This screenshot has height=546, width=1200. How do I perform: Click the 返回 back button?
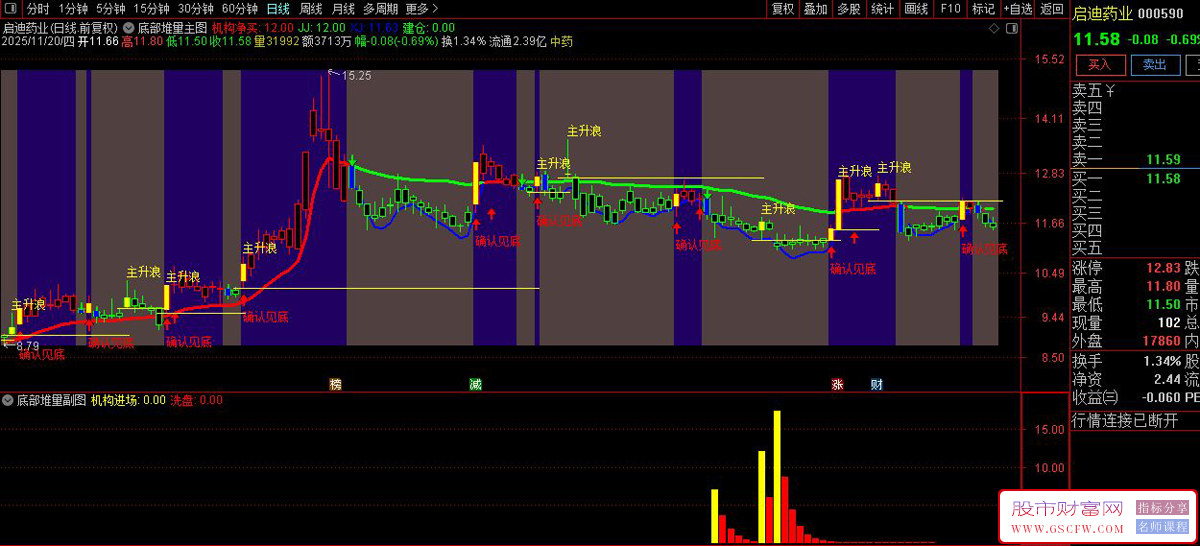[x=1052, y=9]
